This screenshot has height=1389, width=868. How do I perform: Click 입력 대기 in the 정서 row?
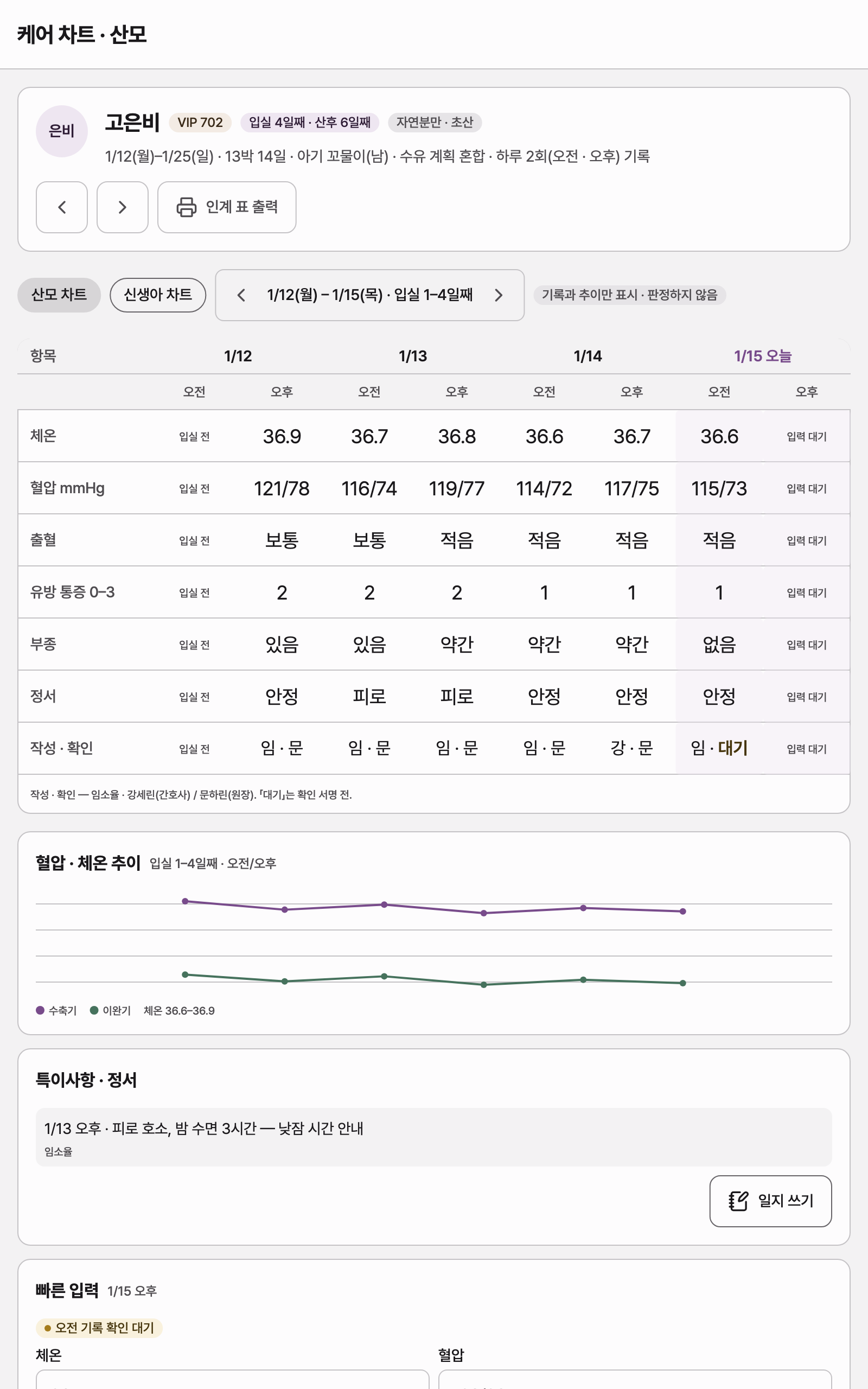[x=807, y=697]
